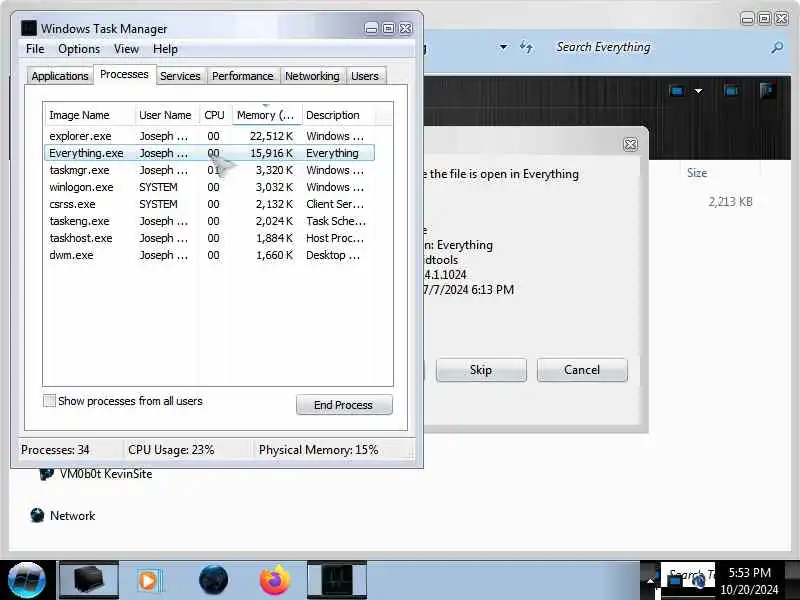Select the dwm.exe process row

coord(209,255)
